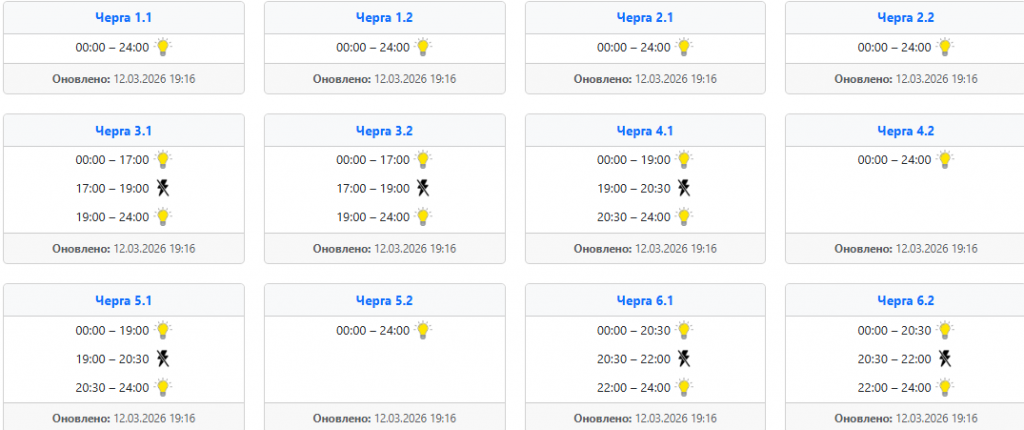Click the lightbulb beside 00:00 – 17:00 in Черга 3.1
Viewport: 1024px width, 430px height.
pos(163,159)
